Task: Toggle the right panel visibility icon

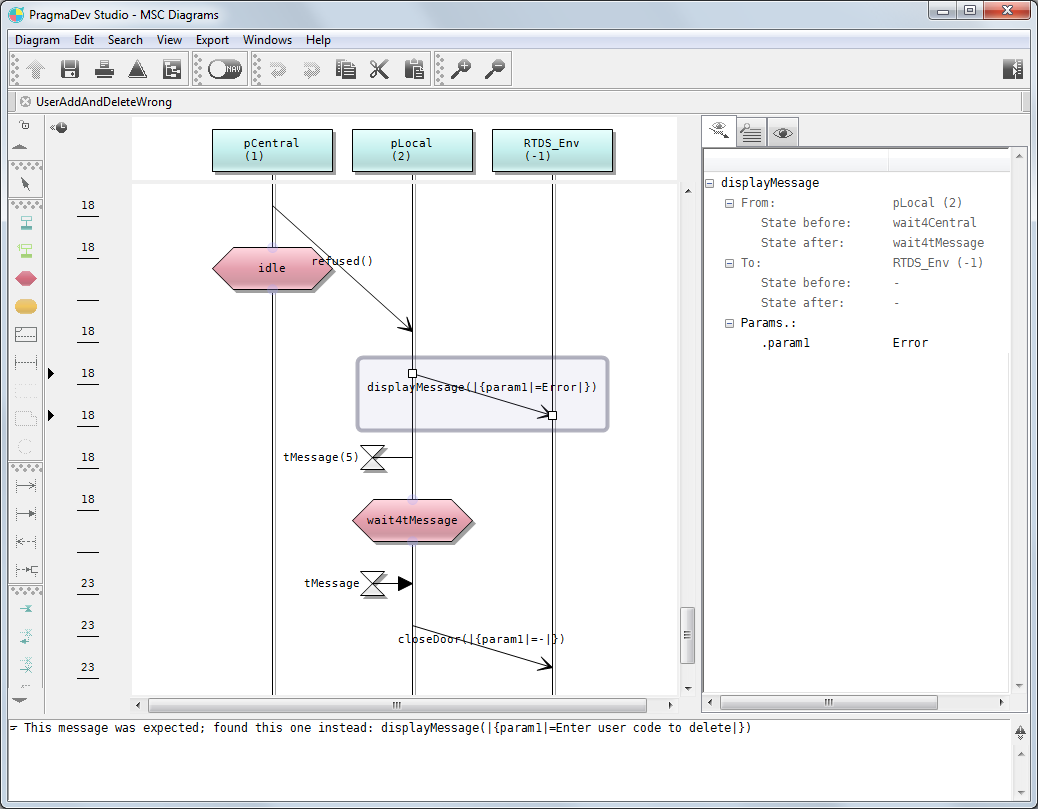Action: point(1013,69)
